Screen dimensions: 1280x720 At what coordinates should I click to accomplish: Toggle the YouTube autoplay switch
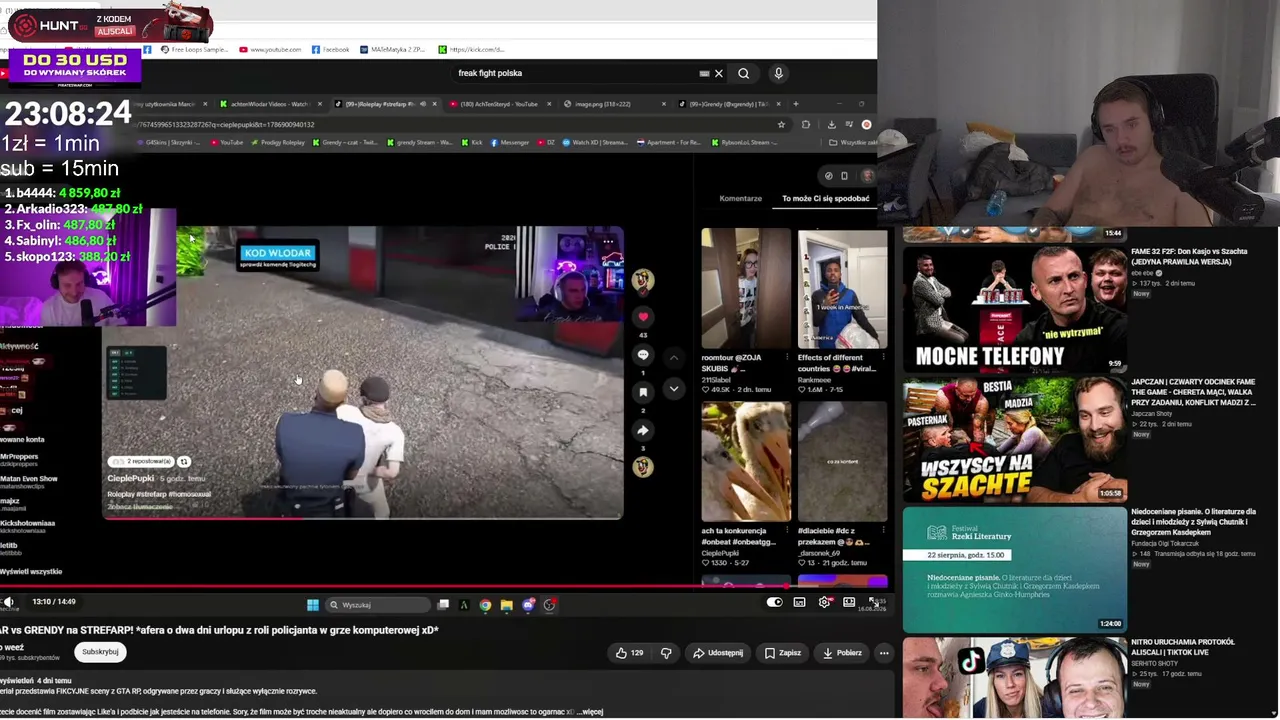pos(774,602)
